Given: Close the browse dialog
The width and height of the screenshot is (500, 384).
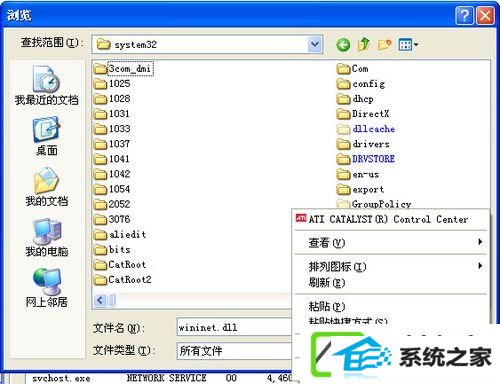Looking at the screenshot, I should point(485,15).
